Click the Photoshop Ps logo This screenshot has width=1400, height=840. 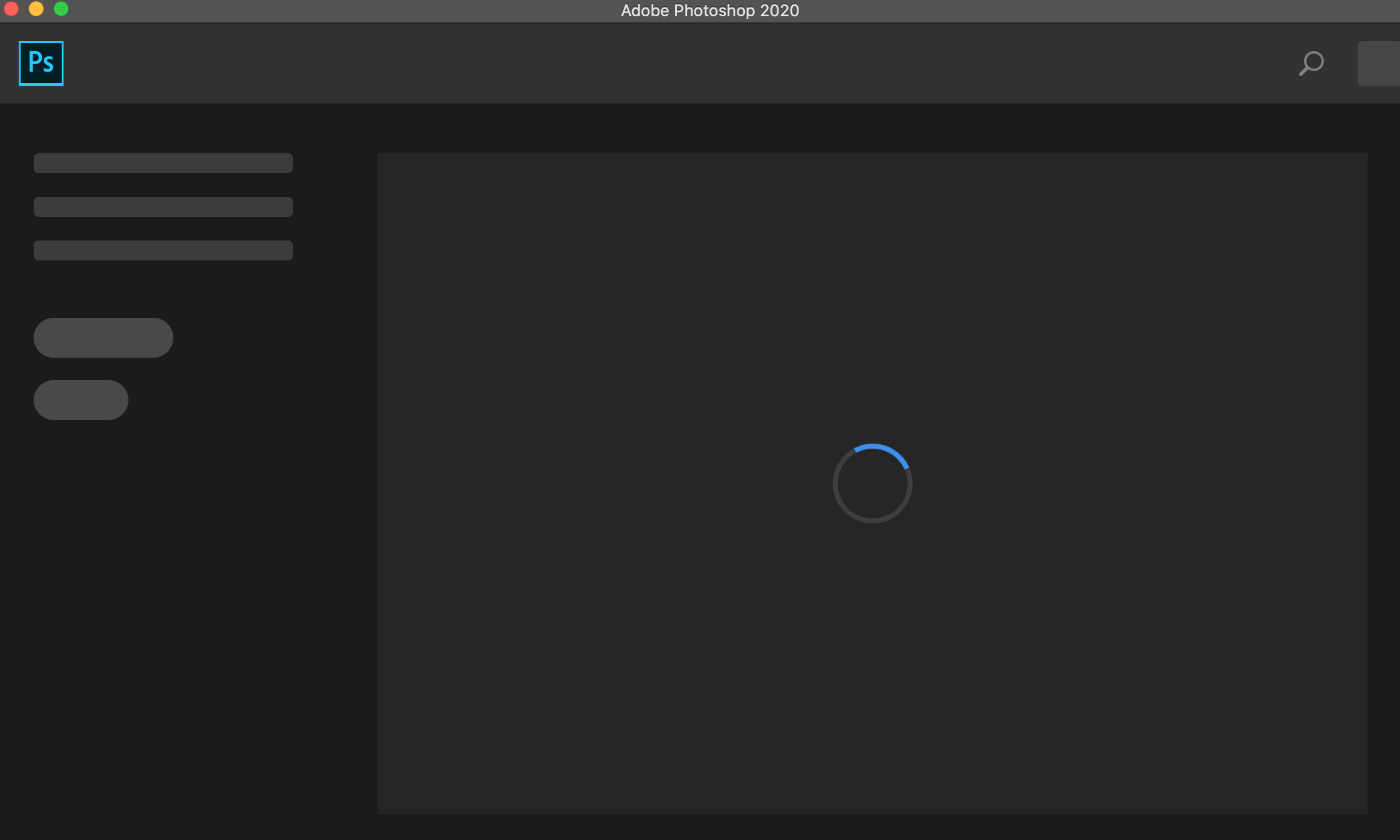41,64
